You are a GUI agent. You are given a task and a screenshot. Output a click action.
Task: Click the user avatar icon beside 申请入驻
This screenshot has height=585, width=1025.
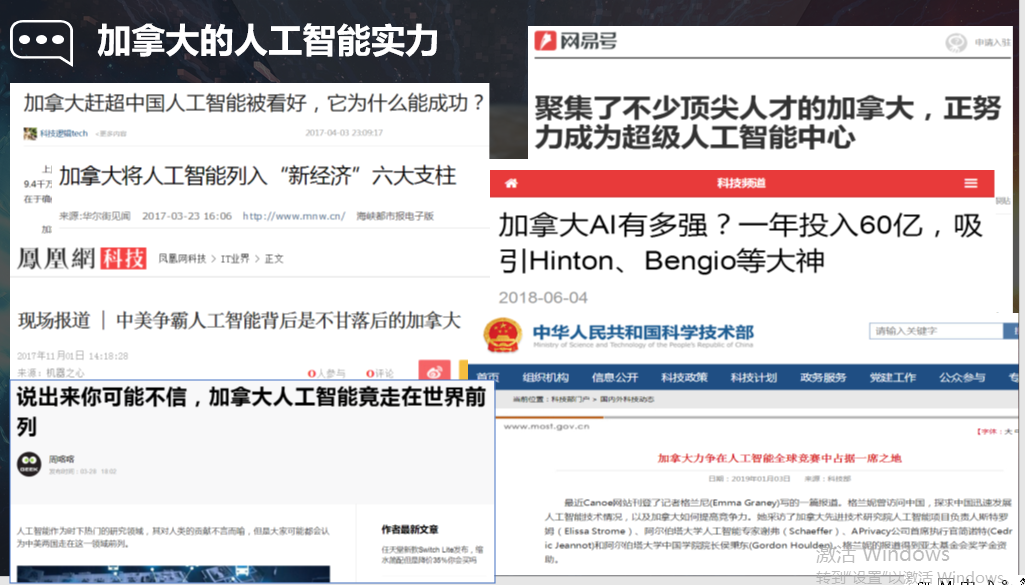957,42
